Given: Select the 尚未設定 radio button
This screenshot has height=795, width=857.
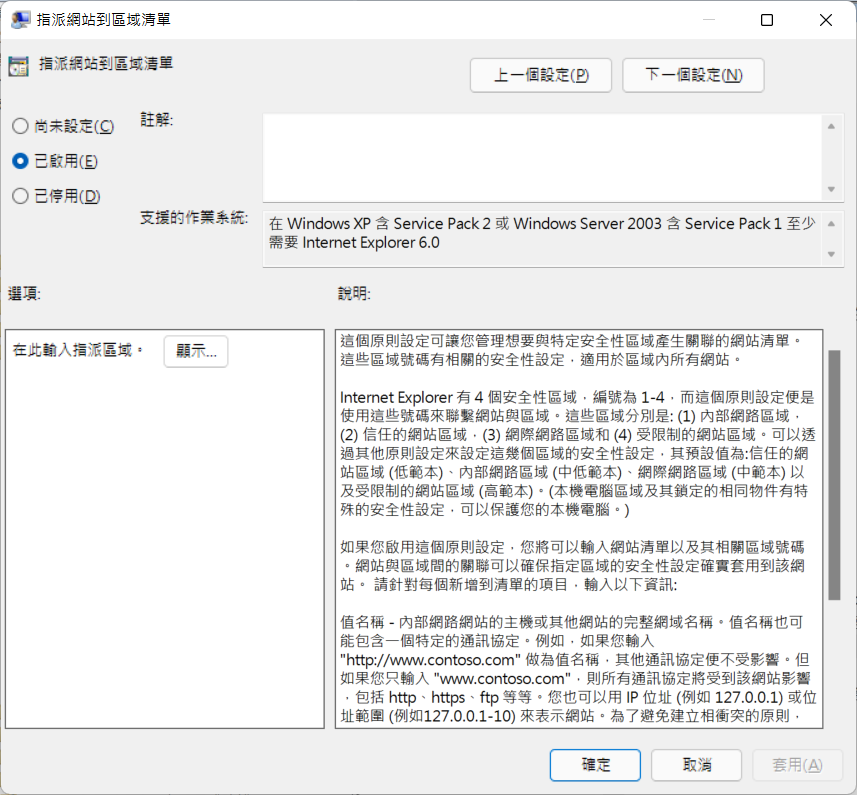Looking at the screenshot, I should tap(20, 126).
